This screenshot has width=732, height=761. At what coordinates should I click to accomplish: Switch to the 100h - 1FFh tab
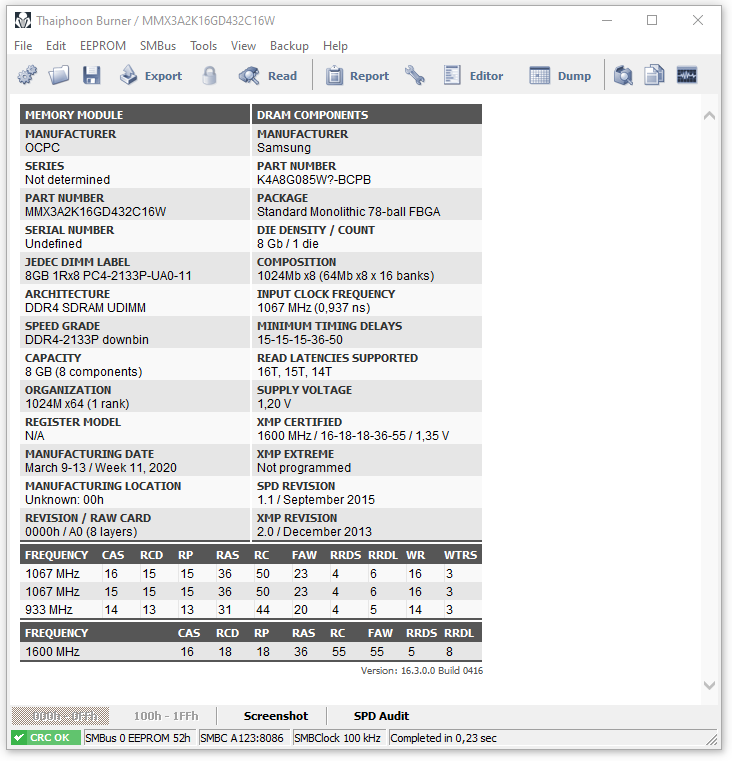point(166,716)
